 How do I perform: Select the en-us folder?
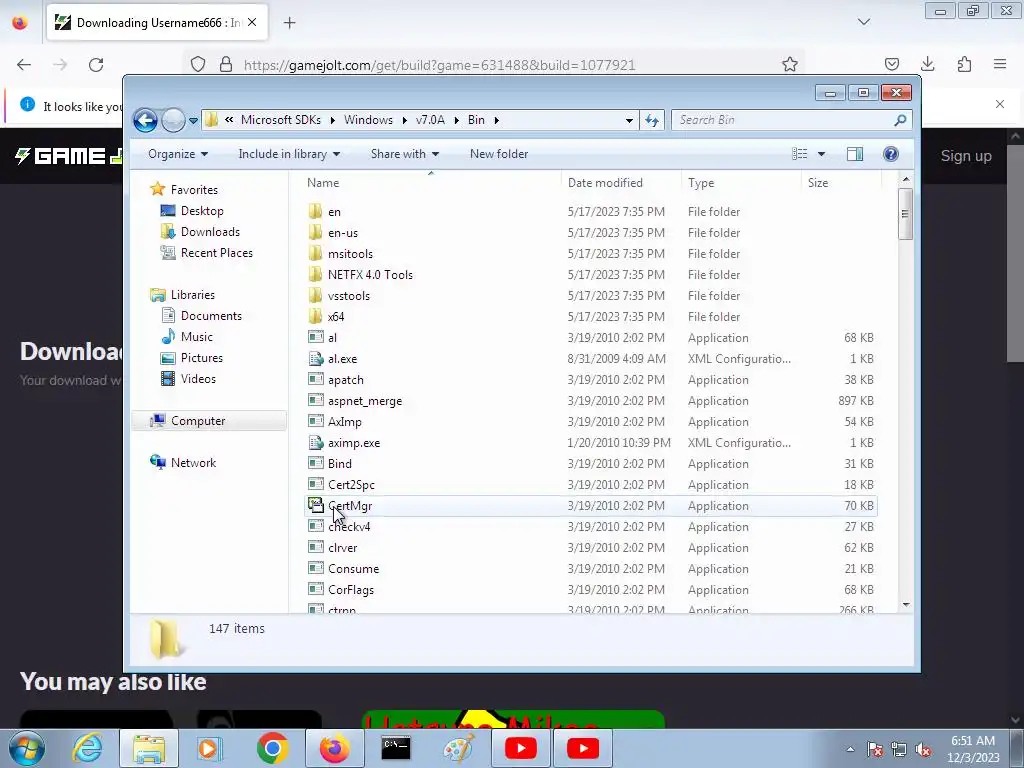click(x=343, y=233)
